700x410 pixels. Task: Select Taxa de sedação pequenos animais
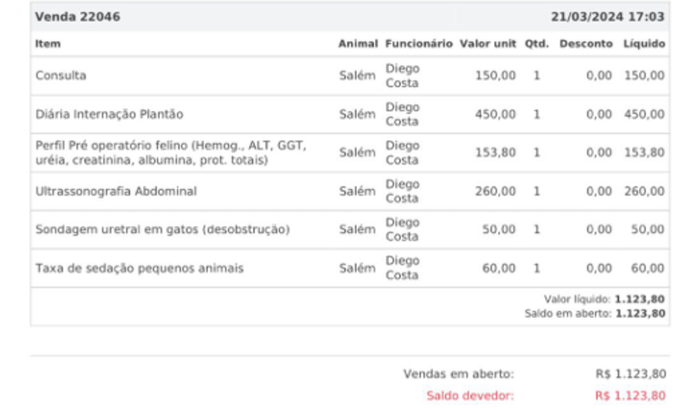[139, 268]
